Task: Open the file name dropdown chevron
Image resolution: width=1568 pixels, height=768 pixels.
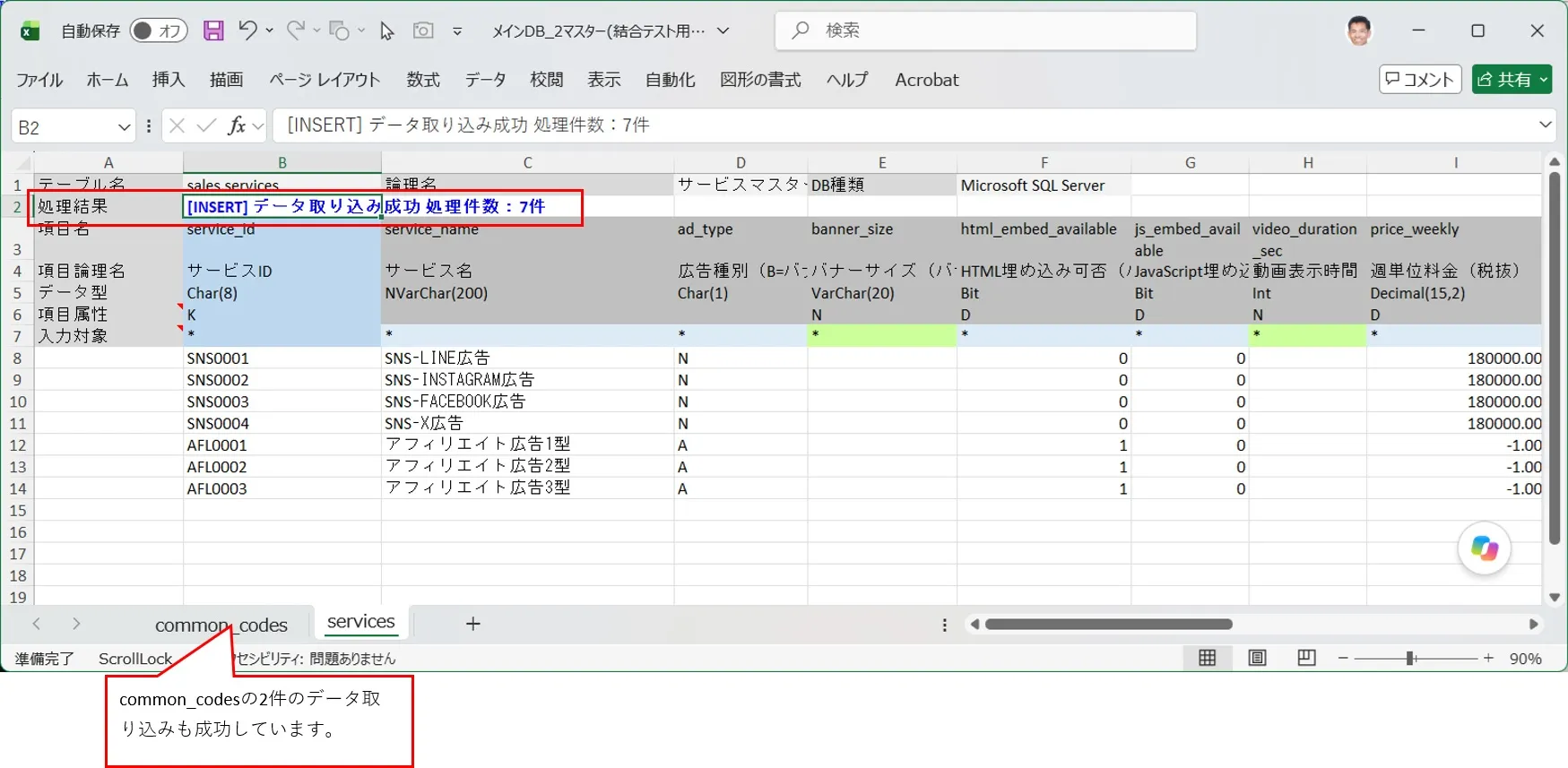Action: (x=723, y=31)
